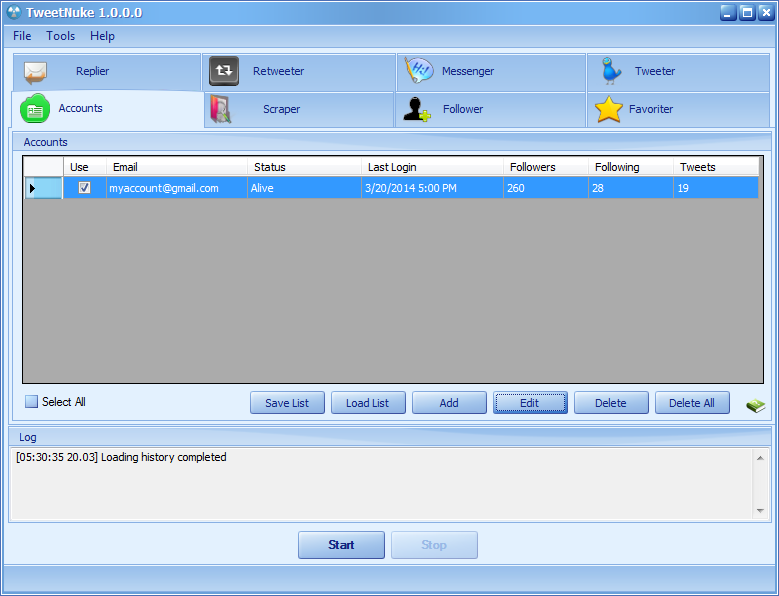Switch to the Favoriter tab
This screenshot has width=779, height=596.
point(678,110)
